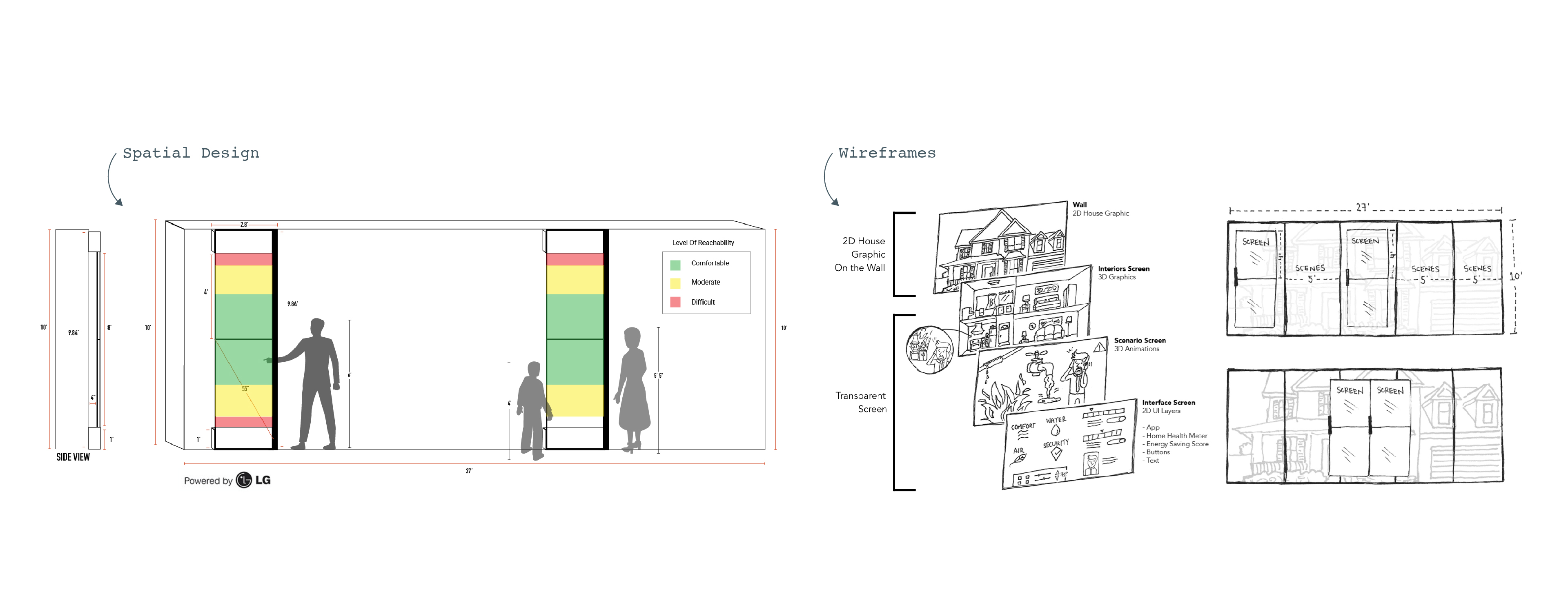Click the 55" diagonal label on the left screen
Screen dimensions: 1568x610
click(x=245, y=388)
